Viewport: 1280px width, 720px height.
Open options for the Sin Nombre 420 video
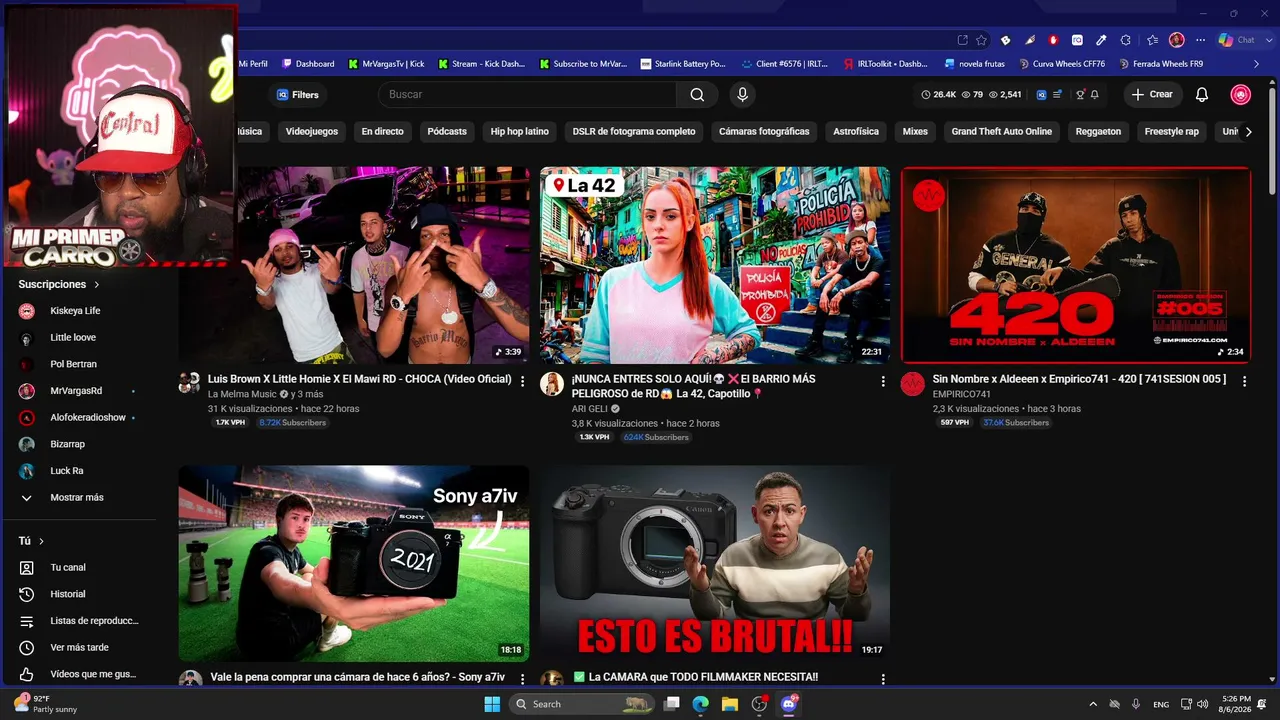[x=1244, y=381]
